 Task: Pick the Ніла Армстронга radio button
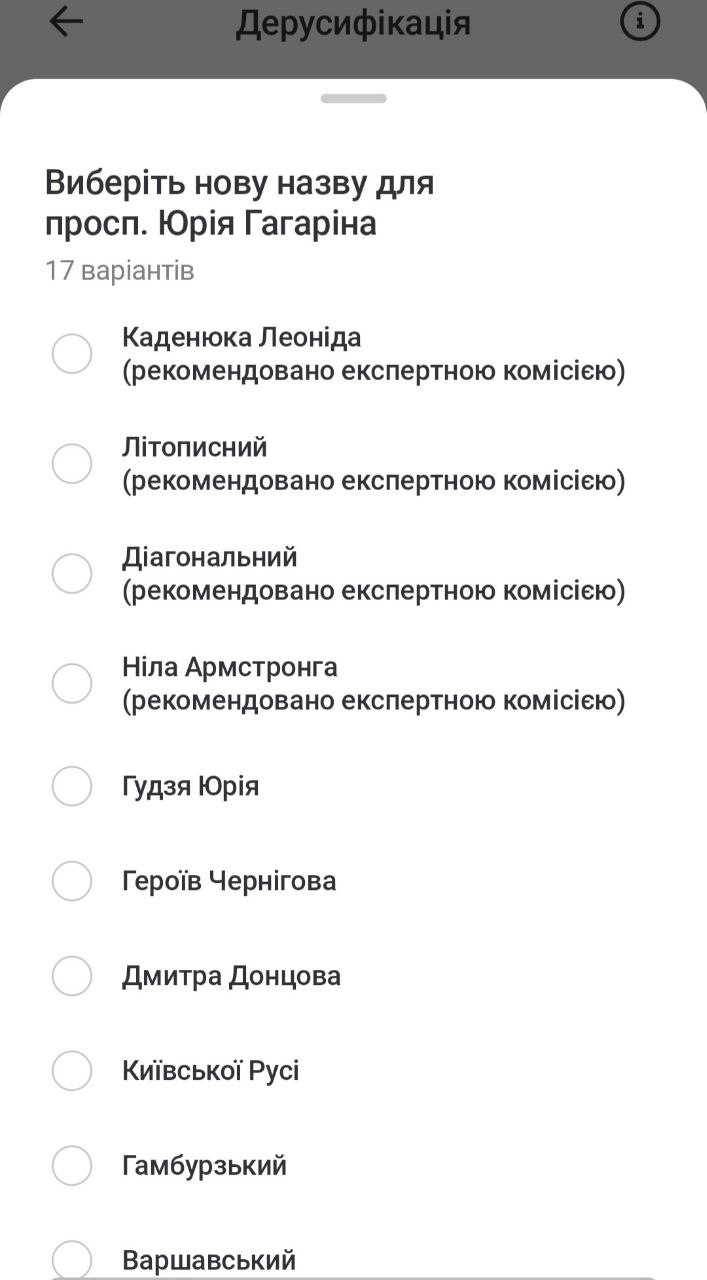tap(72, 684)
